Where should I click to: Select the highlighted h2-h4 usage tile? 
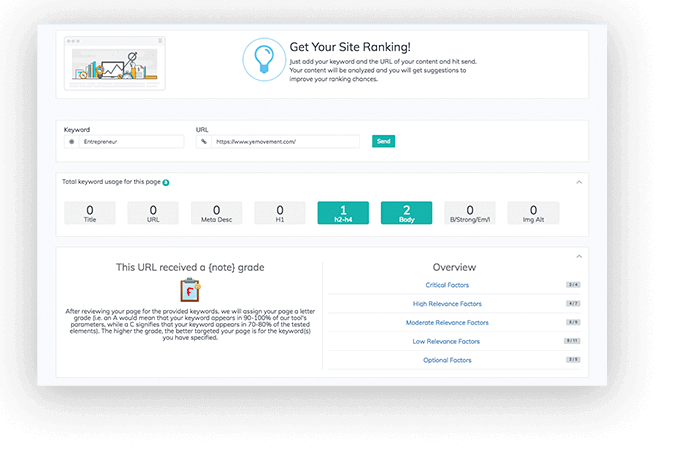coord(343,212)
